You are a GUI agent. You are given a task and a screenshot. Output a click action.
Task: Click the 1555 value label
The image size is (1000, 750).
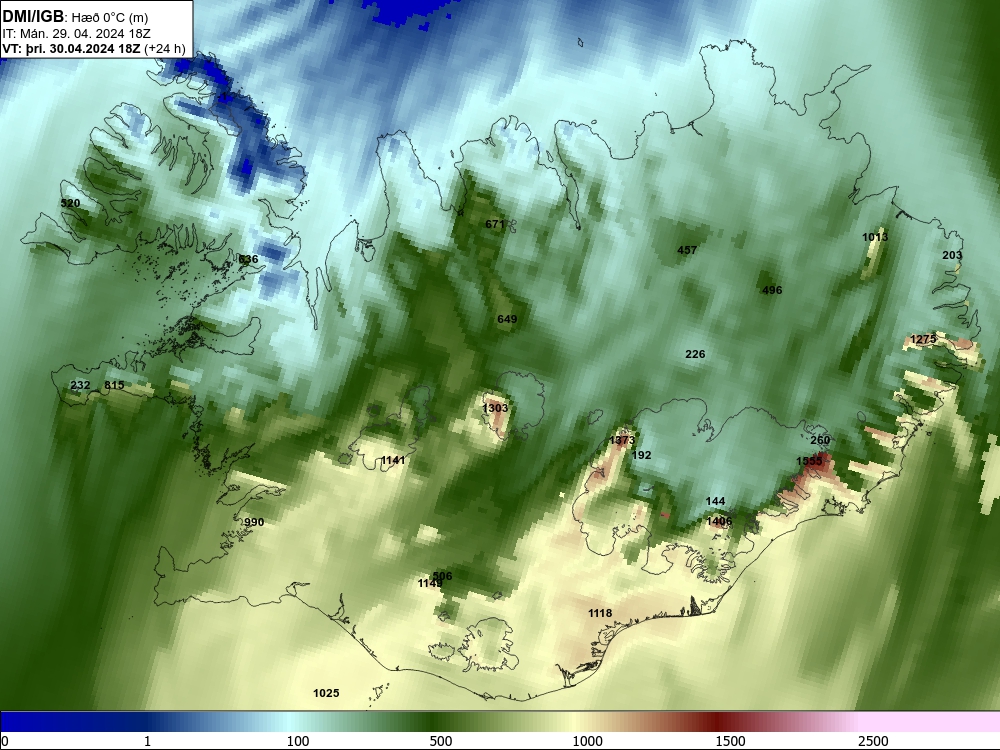(x=809, y=461)
